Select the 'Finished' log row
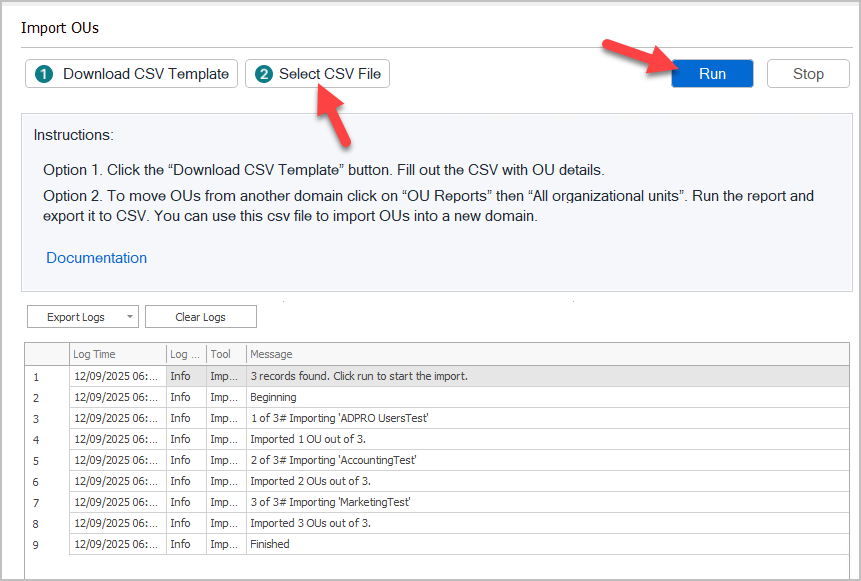861x581 pixels. (270, 544)
